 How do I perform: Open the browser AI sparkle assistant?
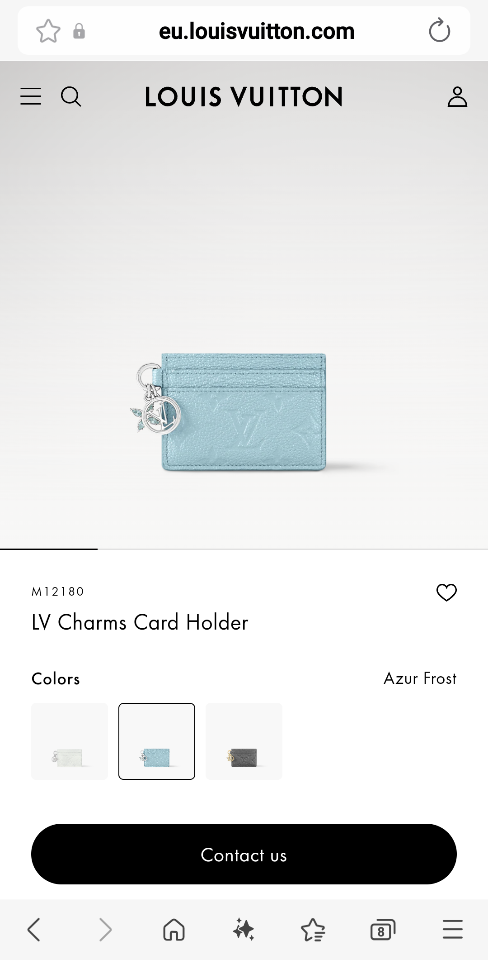244,930
